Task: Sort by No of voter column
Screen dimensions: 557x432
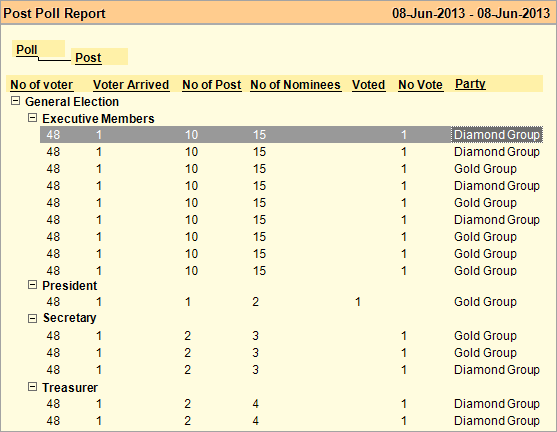Action: (x=42, y=85)
